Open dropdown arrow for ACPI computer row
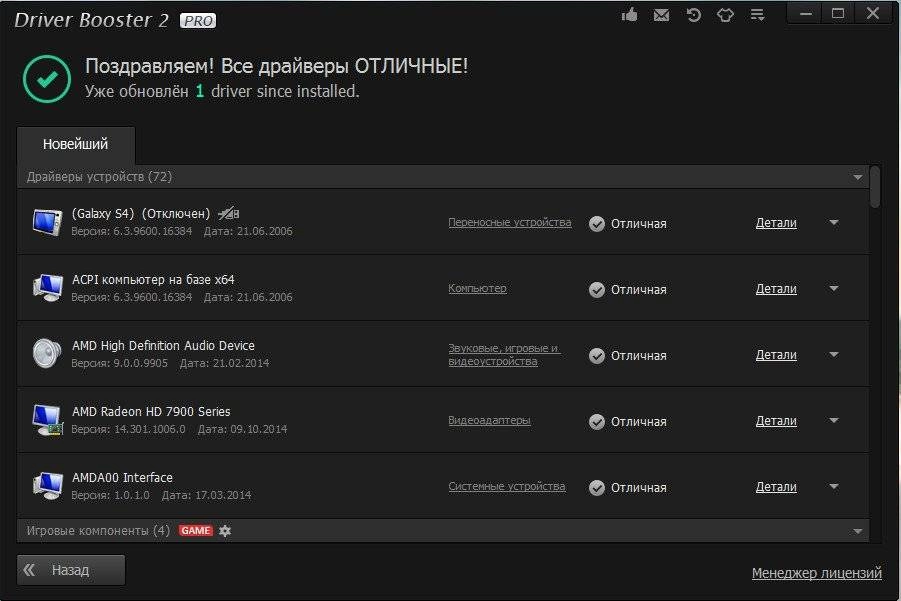 click(834, 288)
